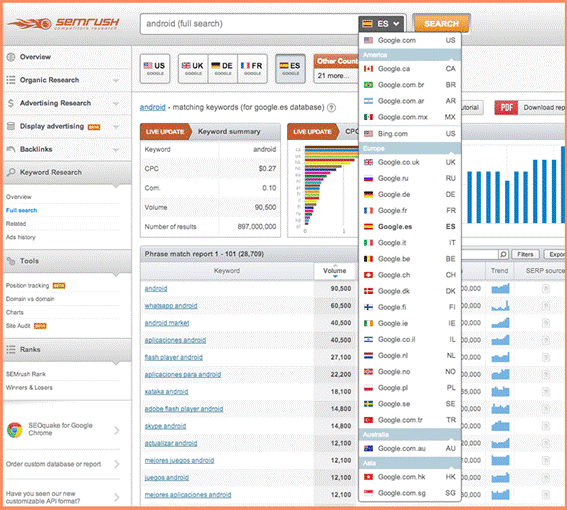567x510 pixels.
Task: Open Domain vs domain tool
Action: click(x=30, y=299)
